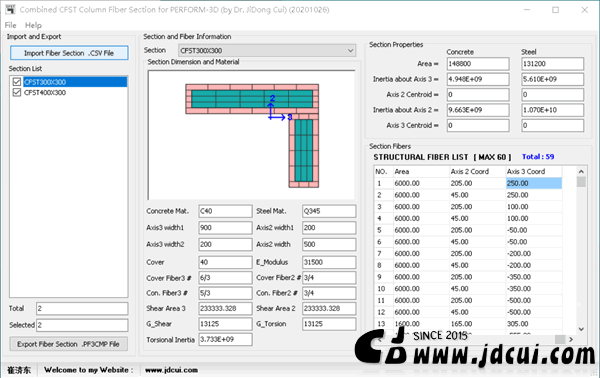600x378 pixels.
Task: Click the horizontal scroll right arrow of fiber list
Action: [x=571, y=339]
